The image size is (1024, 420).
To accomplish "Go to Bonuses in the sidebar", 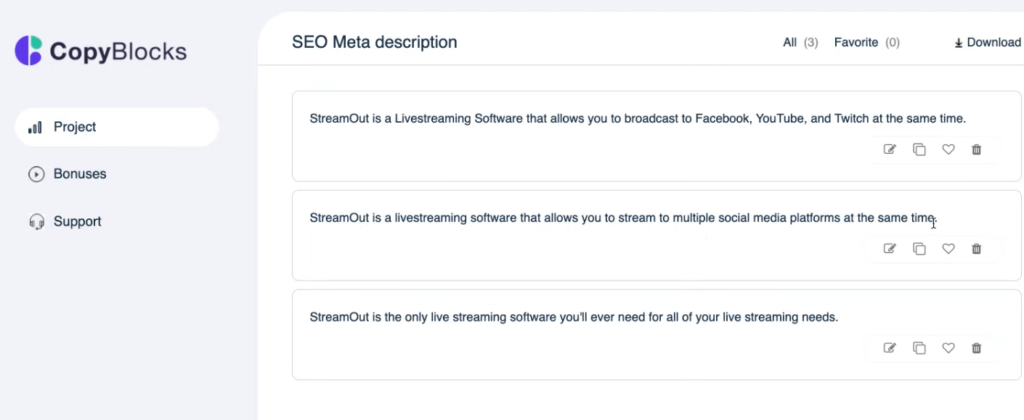I will 80,174.
